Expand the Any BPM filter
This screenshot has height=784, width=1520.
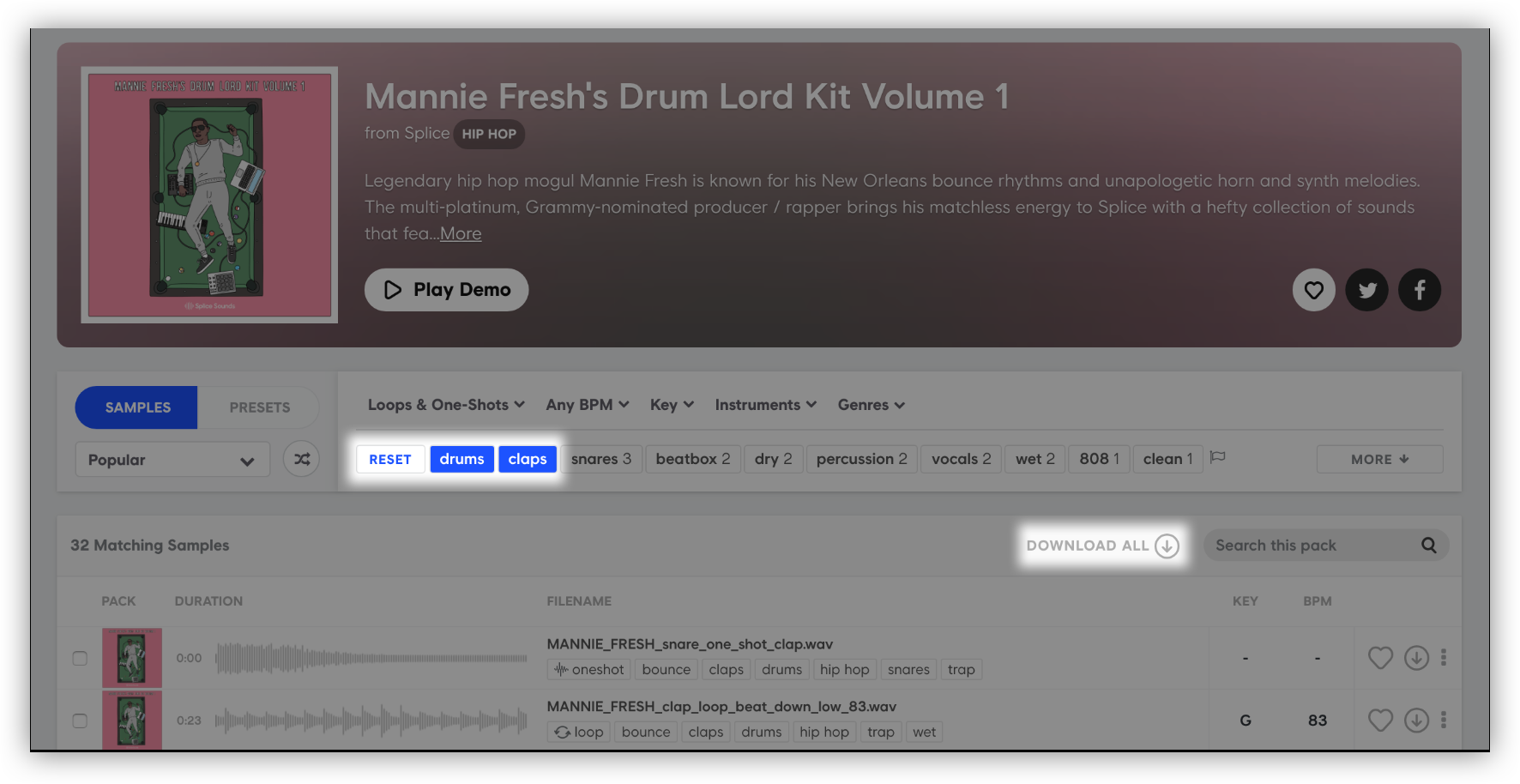[588, 405]
